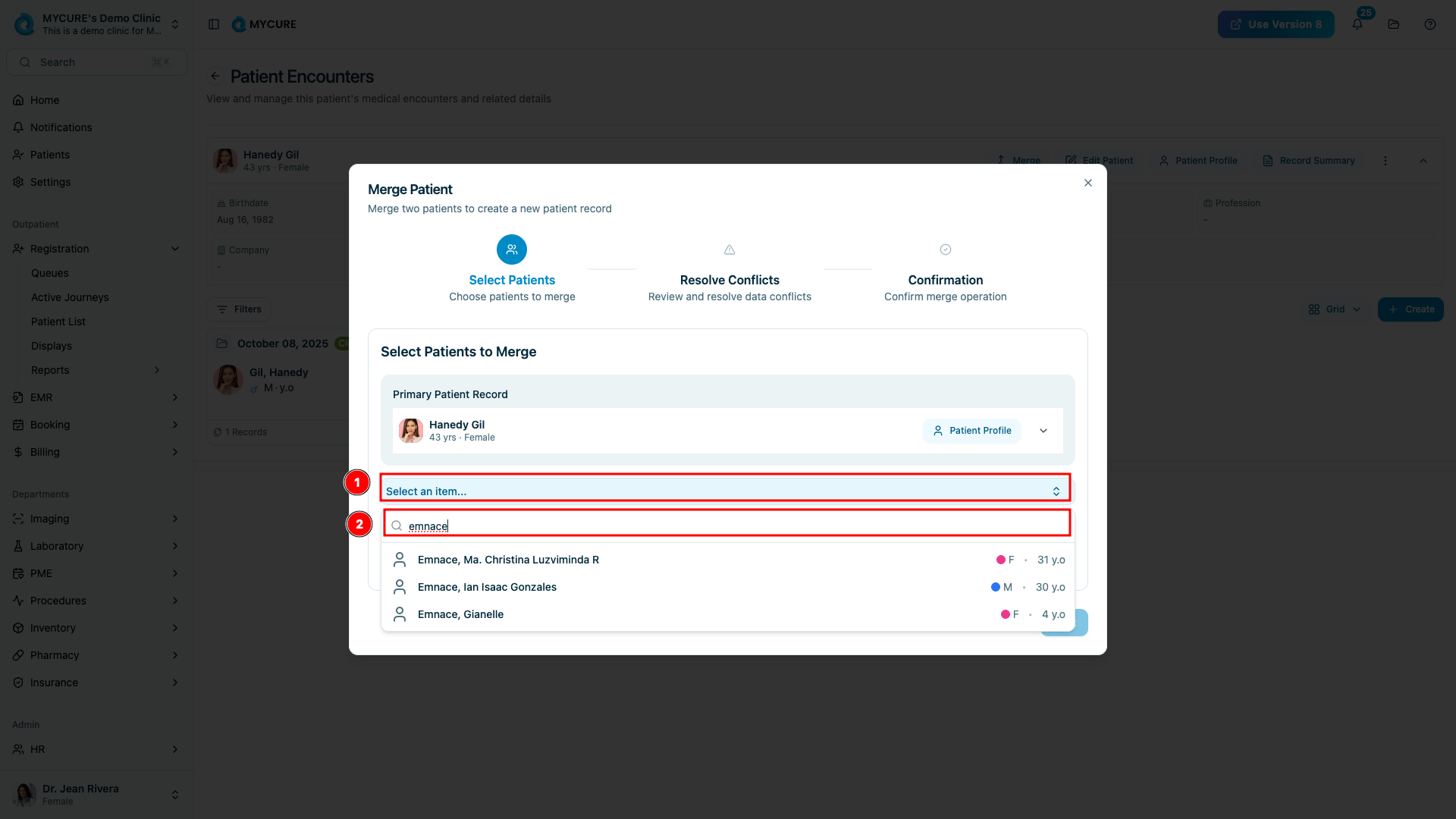The width and height of the screenshot is (1456, 819).
Task: Click the Use Version 8 button
Action: pos(1276,24)
